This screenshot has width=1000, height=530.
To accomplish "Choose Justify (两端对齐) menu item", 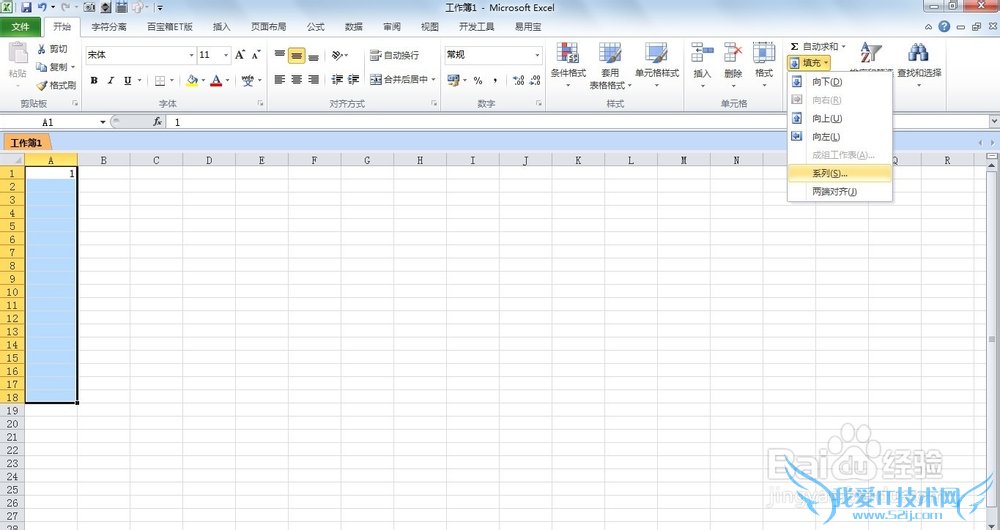I will tap(840, 191).
